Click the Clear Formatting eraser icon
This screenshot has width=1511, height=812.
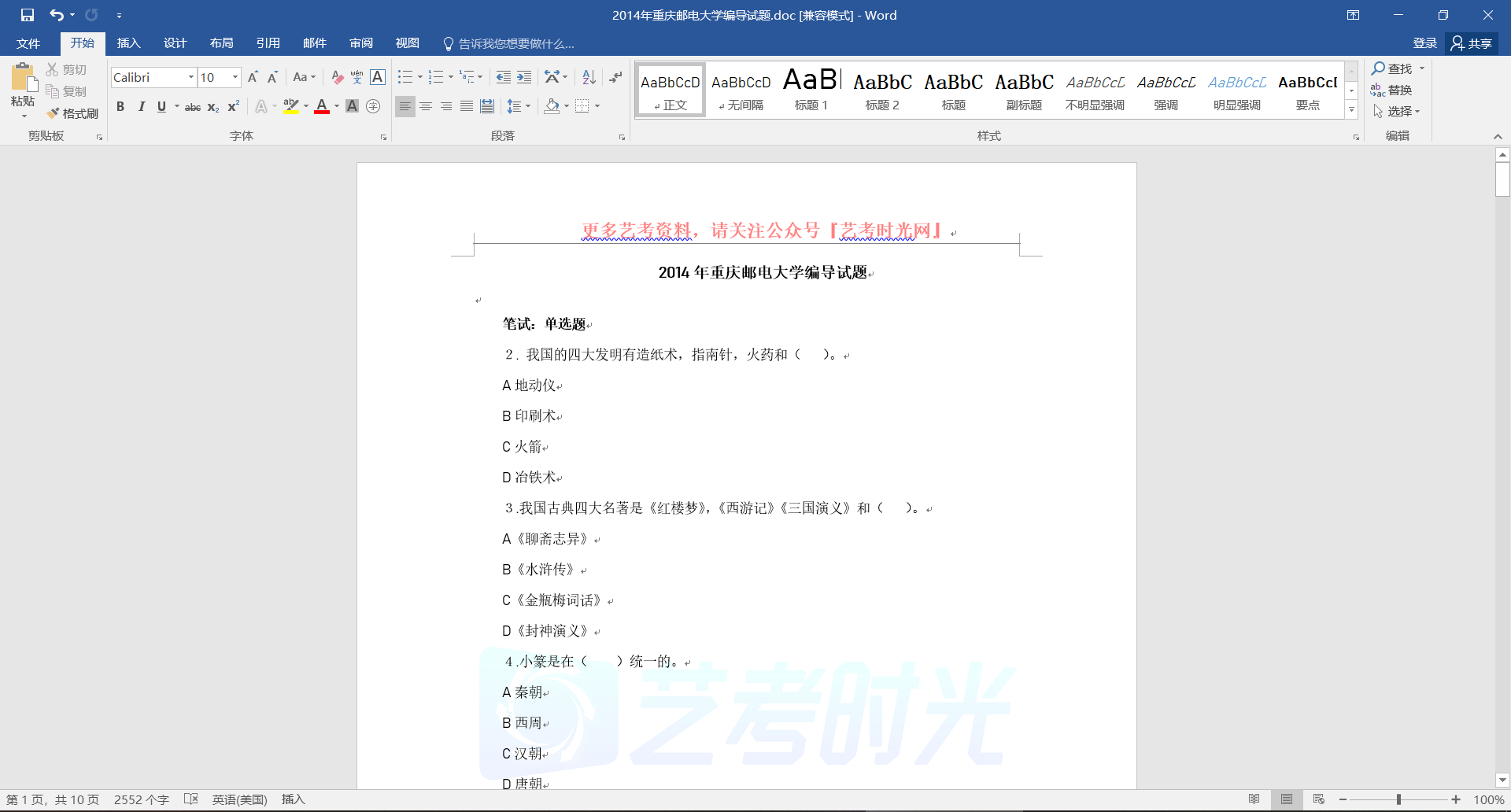(337, 77)
